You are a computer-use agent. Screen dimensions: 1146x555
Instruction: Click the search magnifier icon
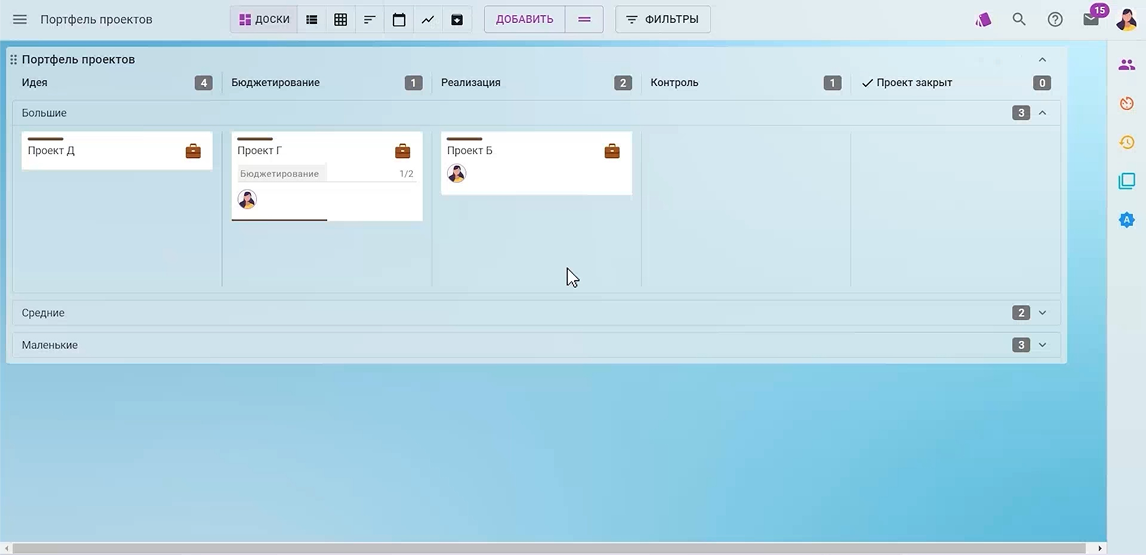coord(1019,20)
